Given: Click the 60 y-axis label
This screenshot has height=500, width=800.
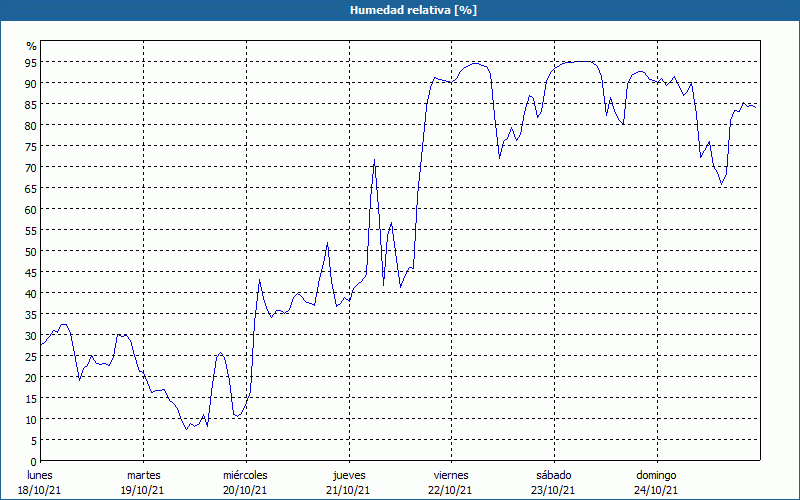Looking at the screenshot, I should 31,209.
